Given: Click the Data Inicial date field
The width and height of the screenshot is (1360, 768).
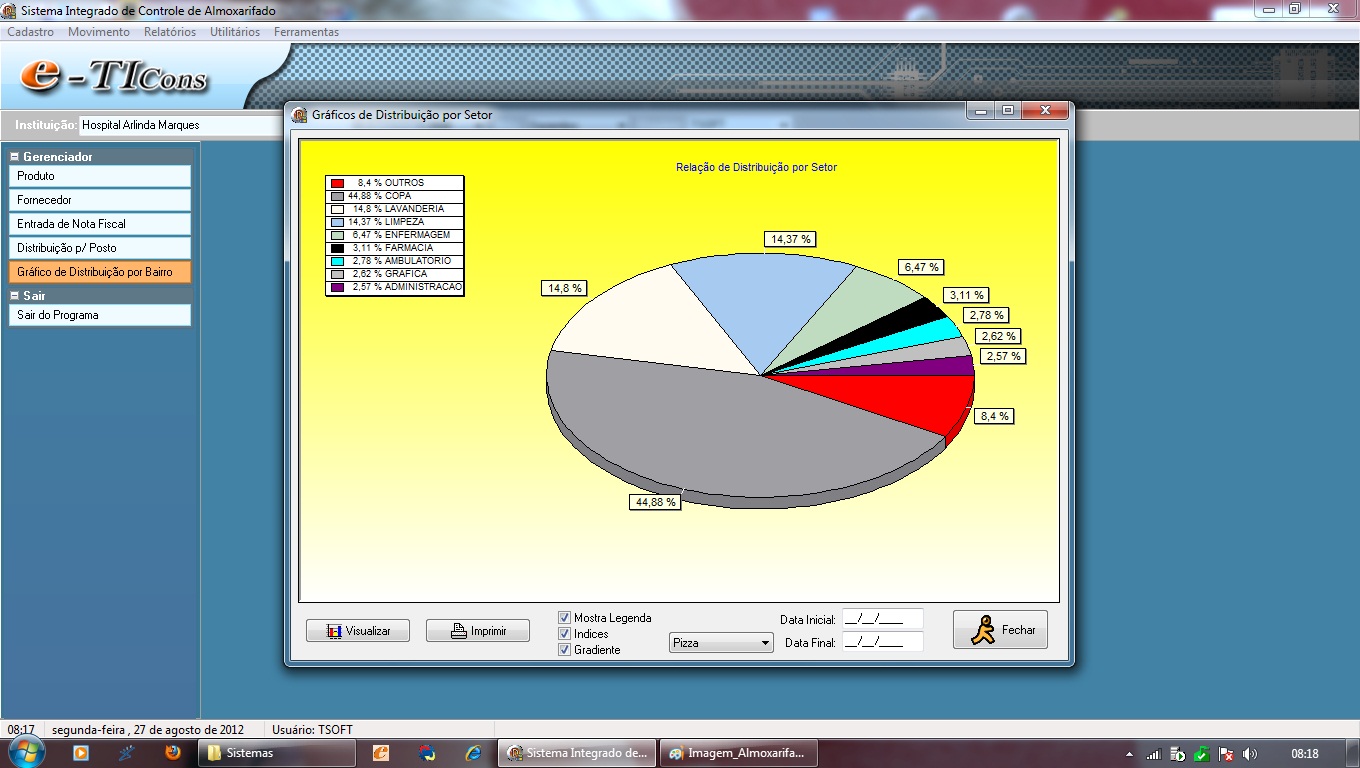Looking at the screenshot, I should tap(882, 620).
